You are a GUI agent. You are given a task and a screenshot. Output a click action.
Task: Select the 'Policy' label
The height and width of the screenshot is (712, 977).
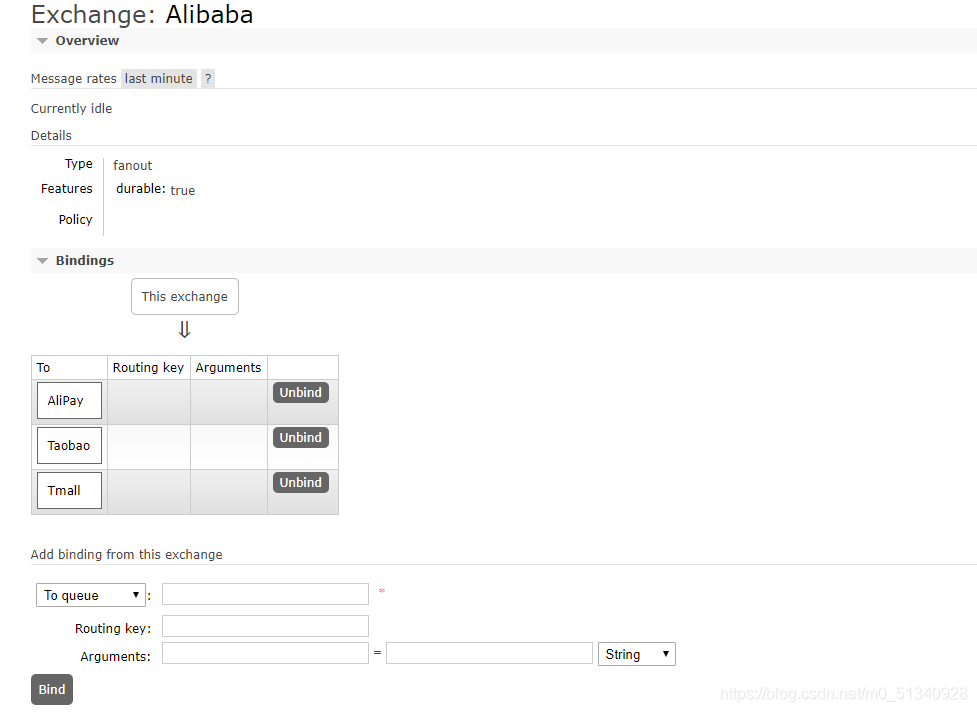[75, 219]
